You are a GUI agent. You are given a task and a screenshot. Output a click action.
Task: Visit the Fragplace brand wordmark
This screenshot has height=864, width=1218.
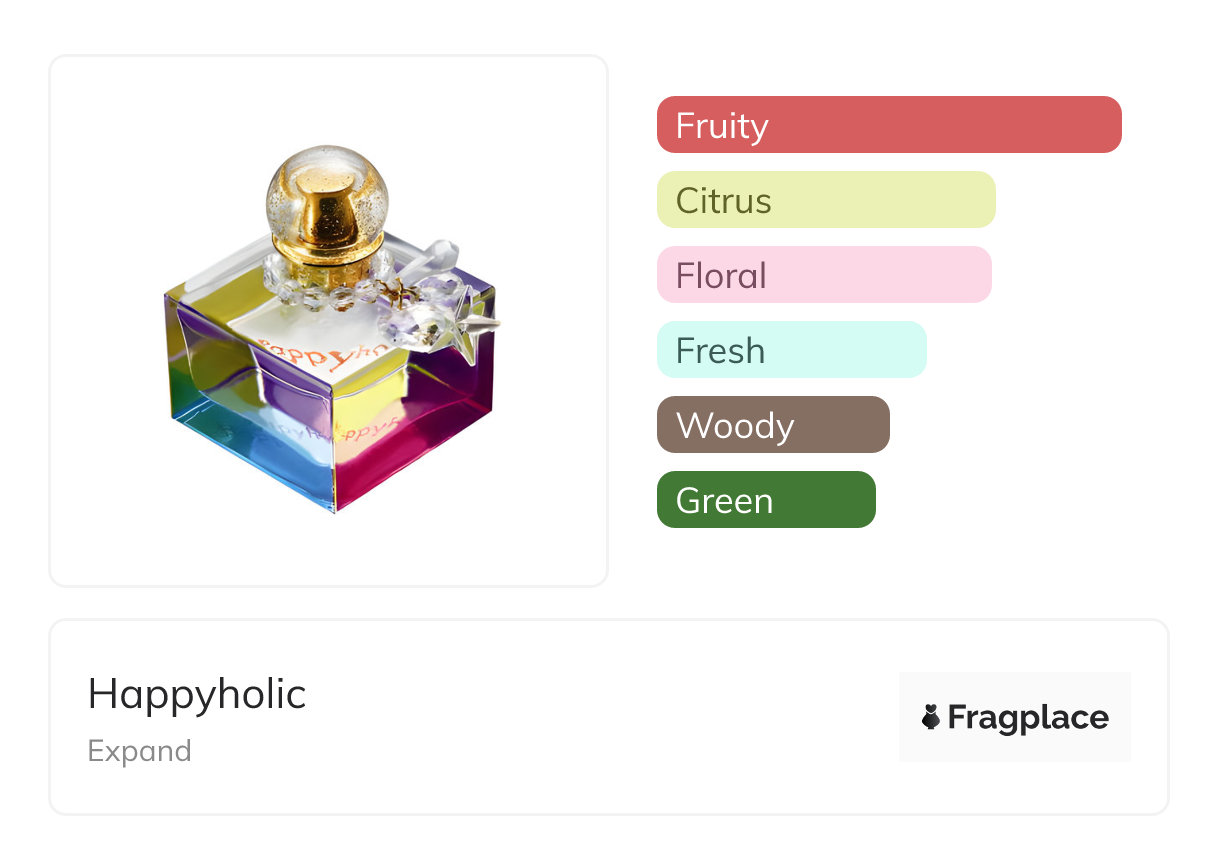click(x=1028, y=718)
